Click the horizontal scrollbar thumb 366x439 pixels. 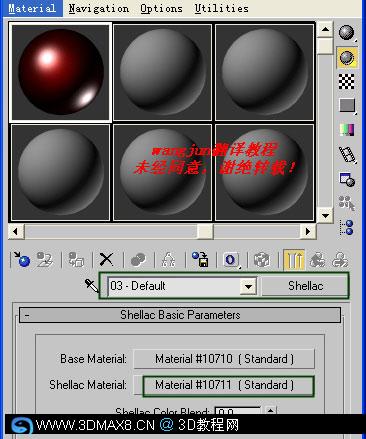[x=205, y=231]
